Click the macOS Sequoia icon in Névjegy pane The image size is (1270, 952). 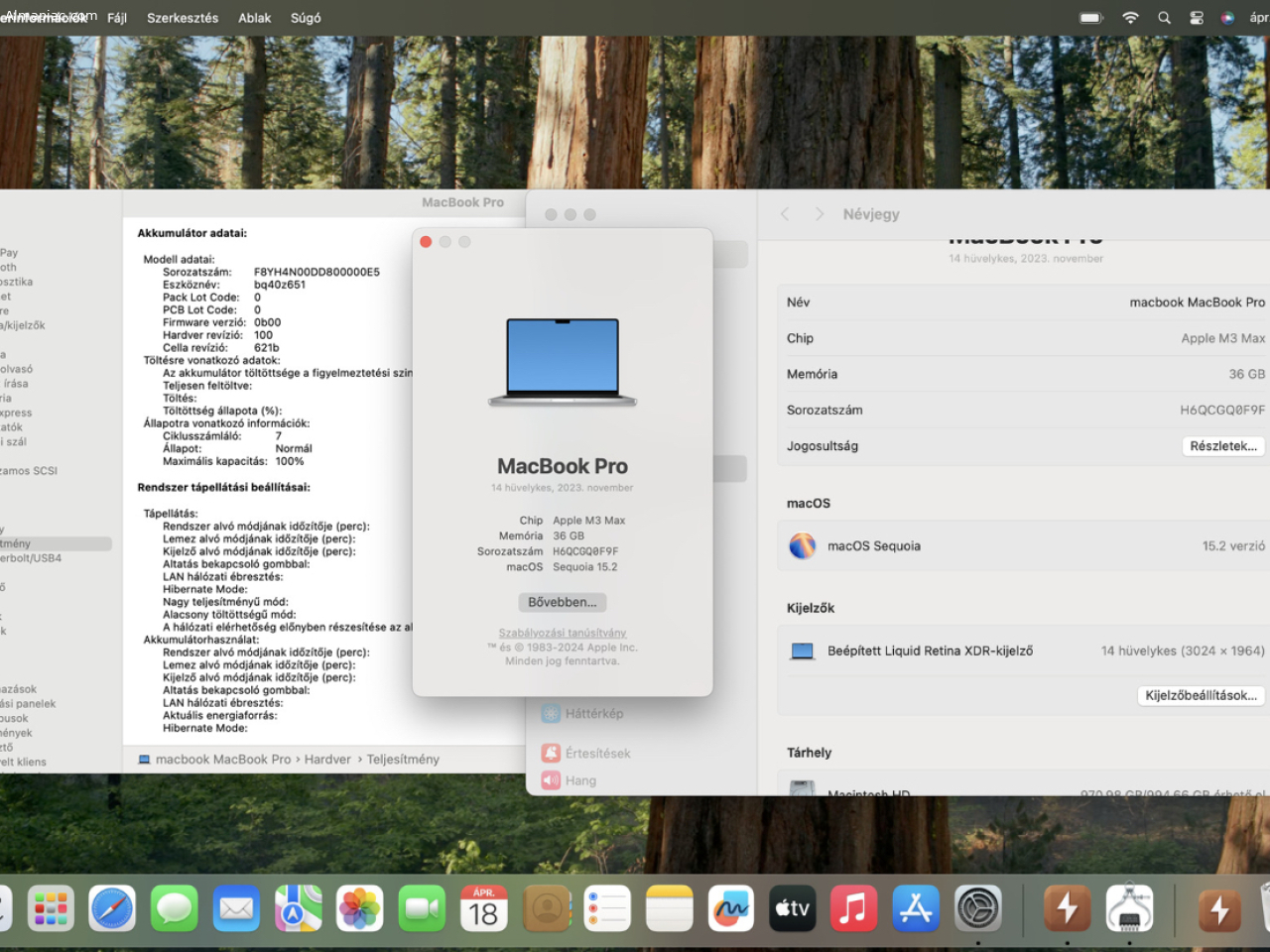tap(803, 545)
